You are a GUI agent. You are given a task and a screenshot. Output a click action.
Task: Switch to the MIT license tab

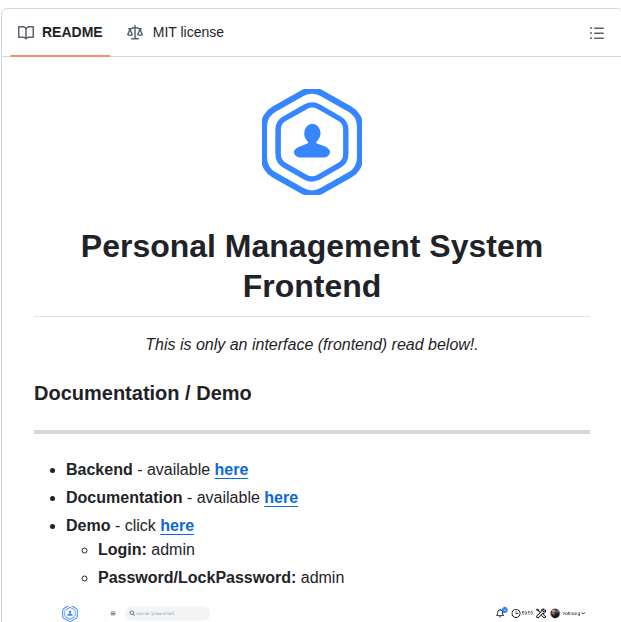coord(175,32)
